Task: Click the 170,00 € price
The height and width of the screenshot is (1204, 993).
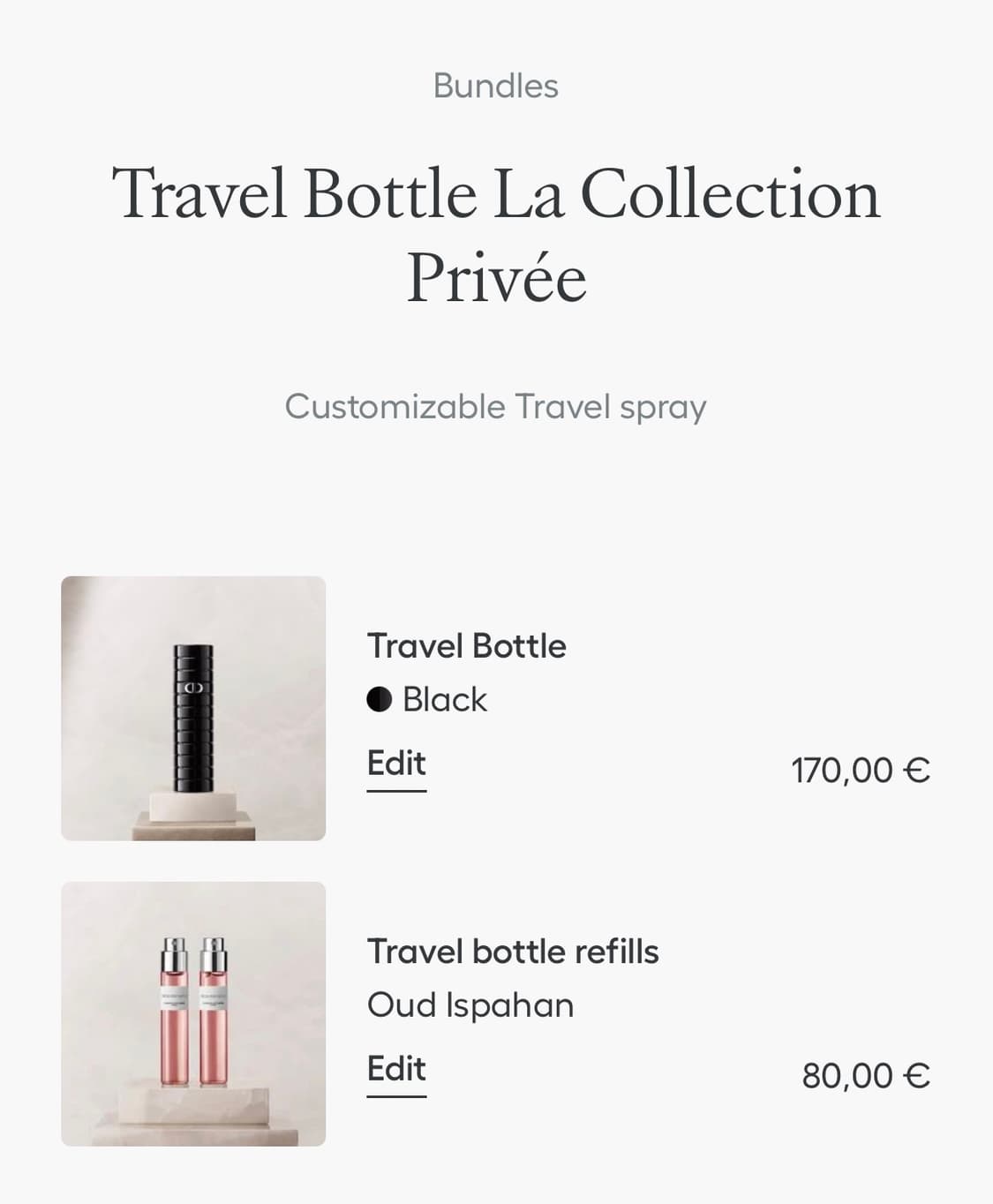Action: pos(860,770)
